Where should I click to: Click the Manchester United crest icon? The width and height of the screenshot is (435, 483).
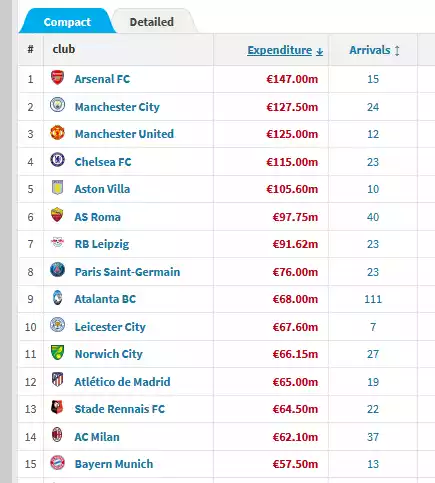tap(57, 133)
